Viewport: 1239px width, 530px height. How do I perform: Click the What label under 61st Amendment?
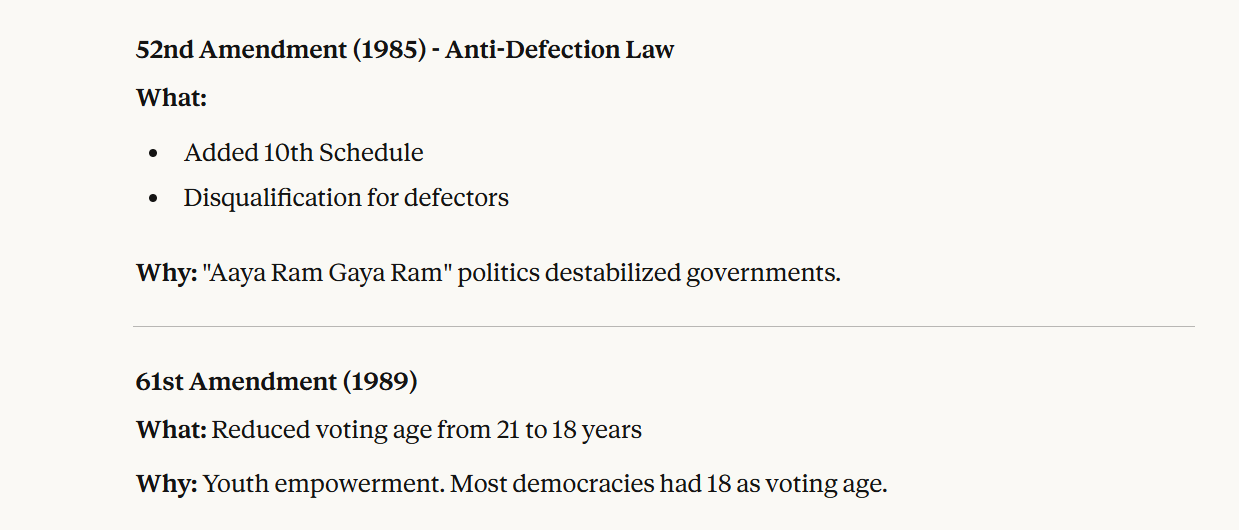pos(171,430)
